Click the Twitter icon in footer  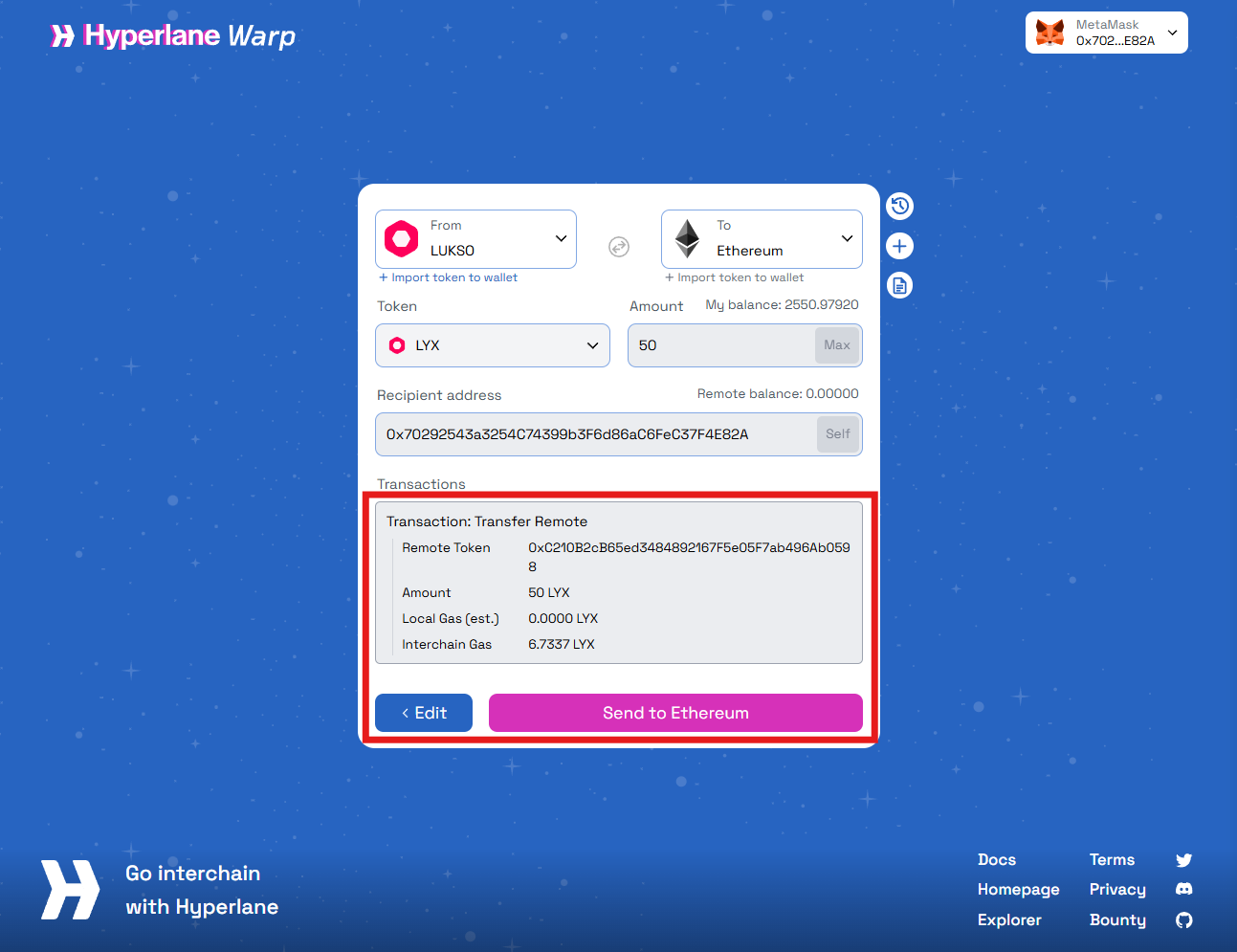pos(1183,860)
